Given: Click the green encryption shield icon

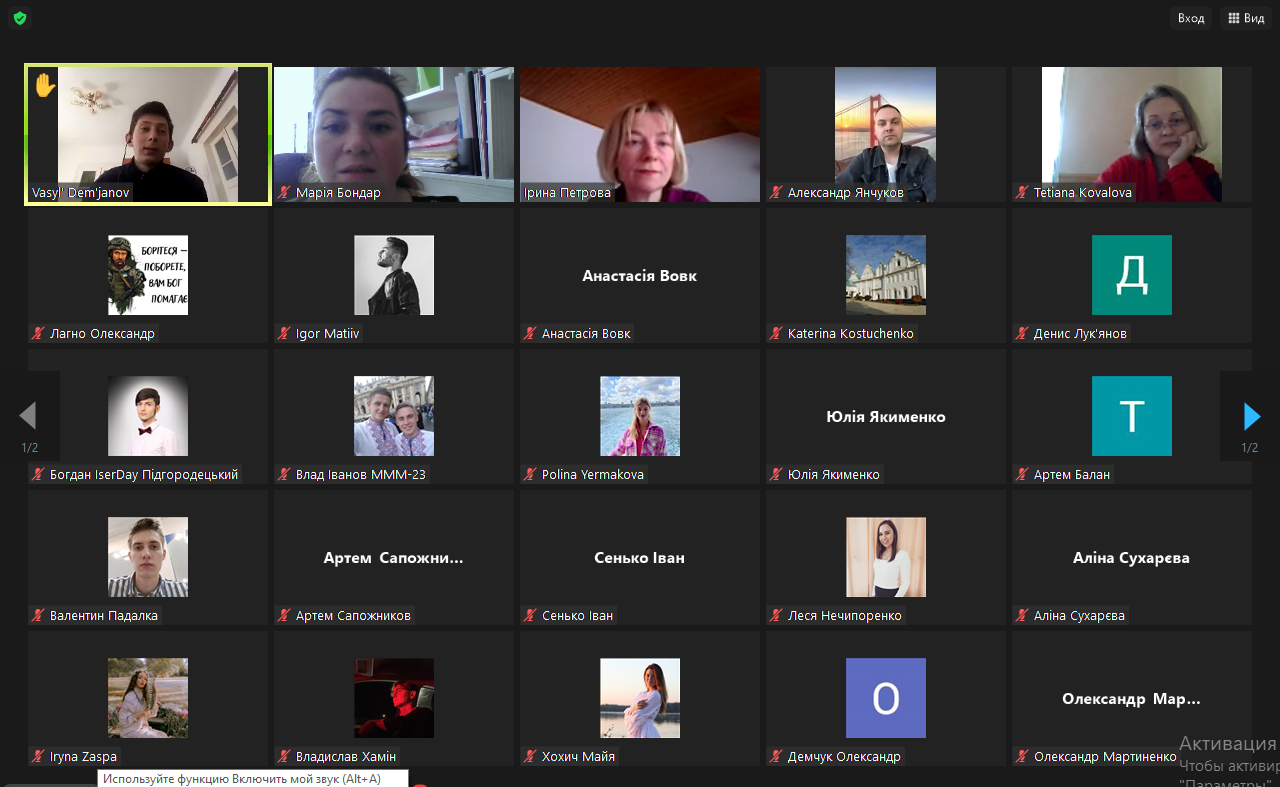Looking at the screenshot, I should [20, 18].
